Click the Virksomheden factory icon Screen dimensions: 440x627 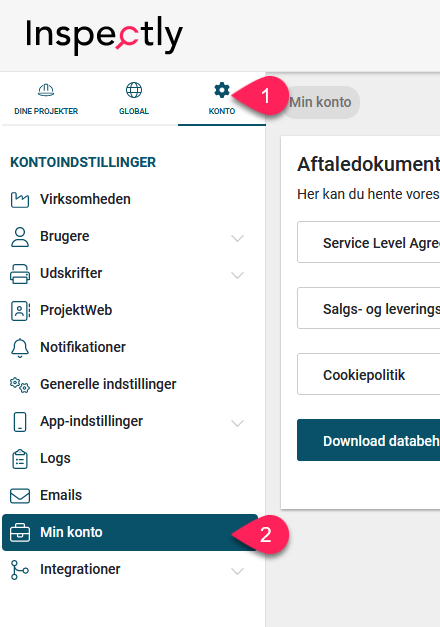pos(20,200)
